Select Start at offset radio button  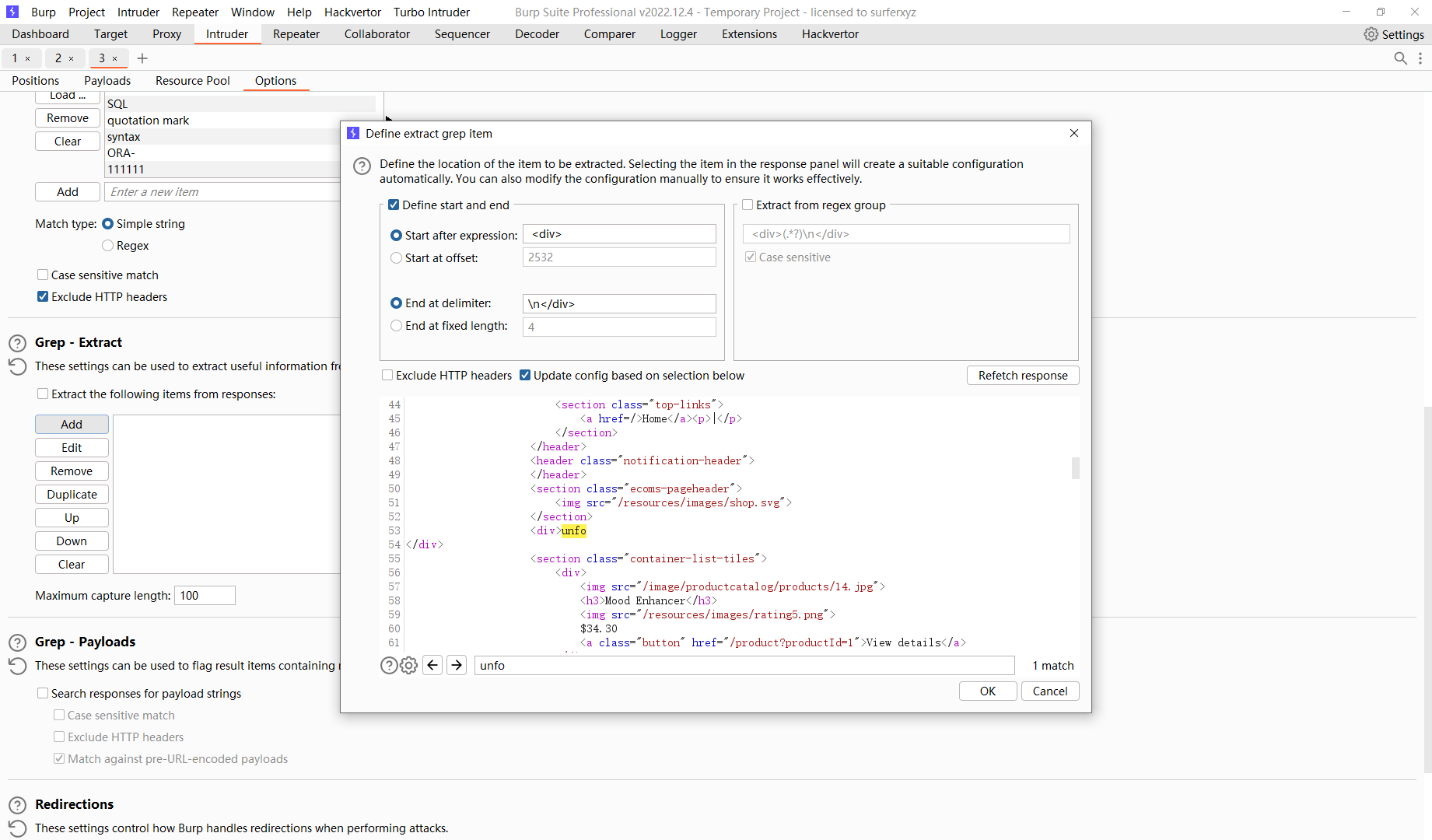pyautogui.click(x=396, y=257)
